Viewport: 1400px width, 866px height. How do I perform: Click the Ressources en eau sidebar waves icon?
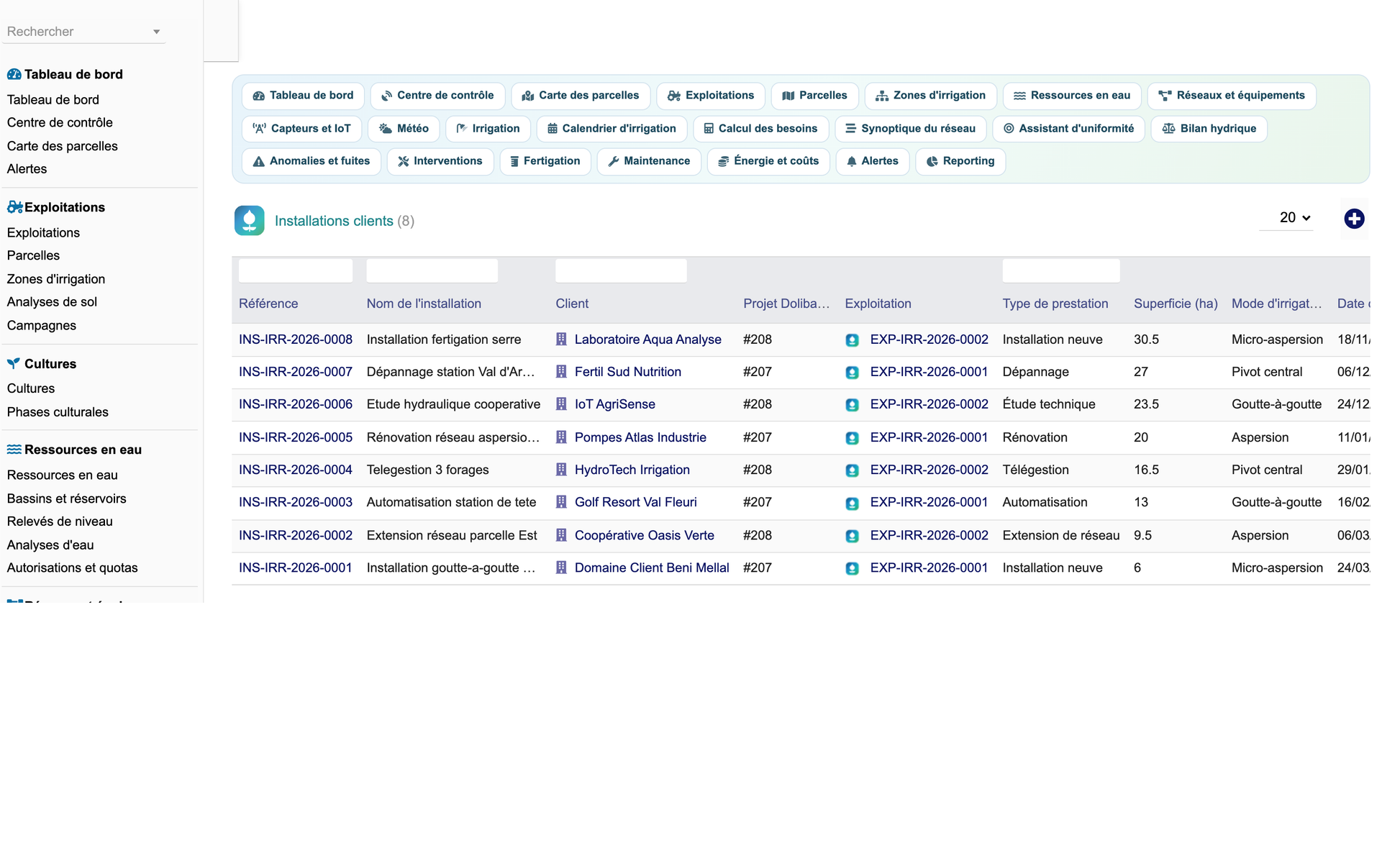pyautogui.click(x=14, y=450)
